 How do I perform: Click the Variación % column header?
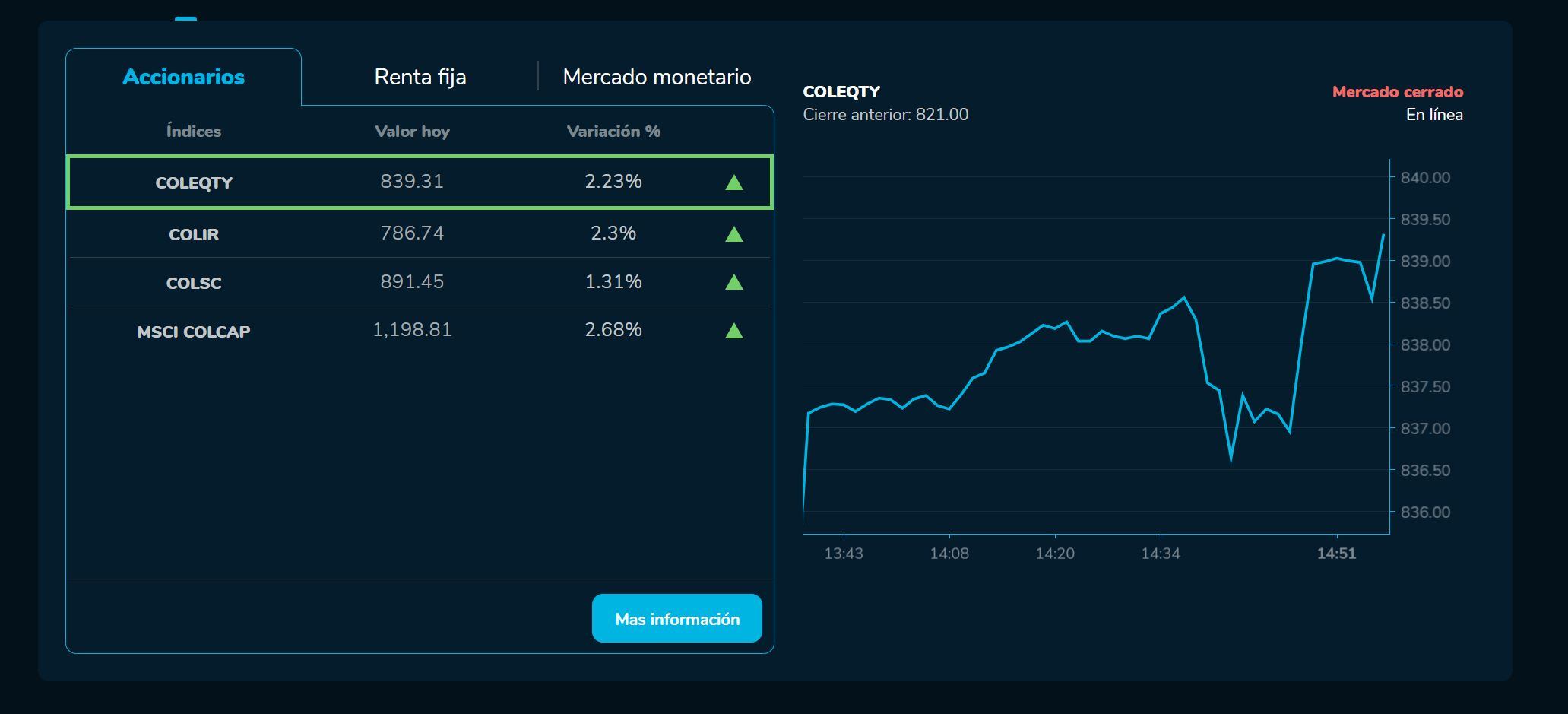(613, 132)
